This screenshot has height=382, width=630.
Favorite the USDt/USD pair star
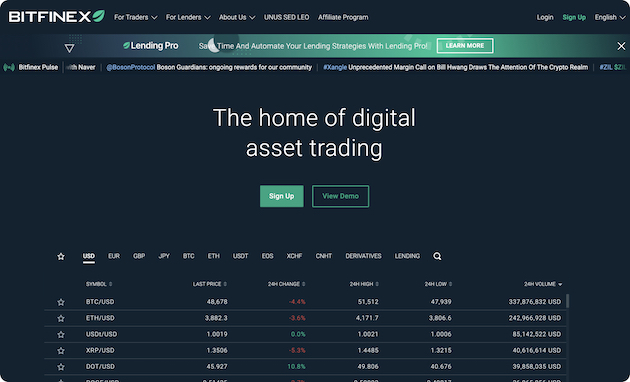(x=61, y=334)
